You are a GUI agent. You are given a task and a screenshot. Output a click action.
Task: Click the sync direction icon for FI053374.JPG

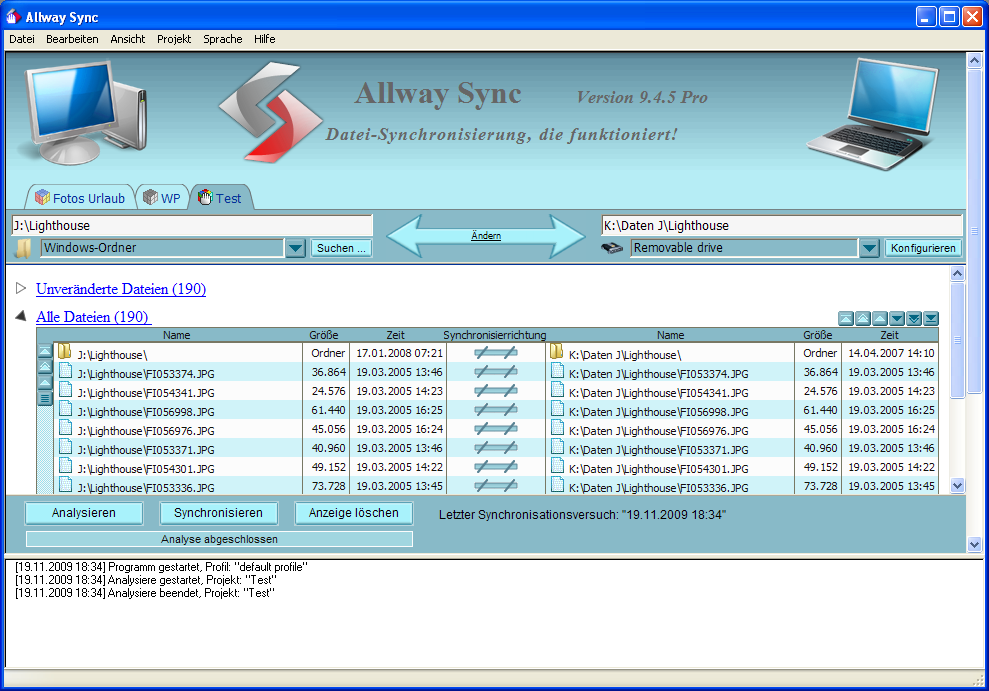click(495, 373)
